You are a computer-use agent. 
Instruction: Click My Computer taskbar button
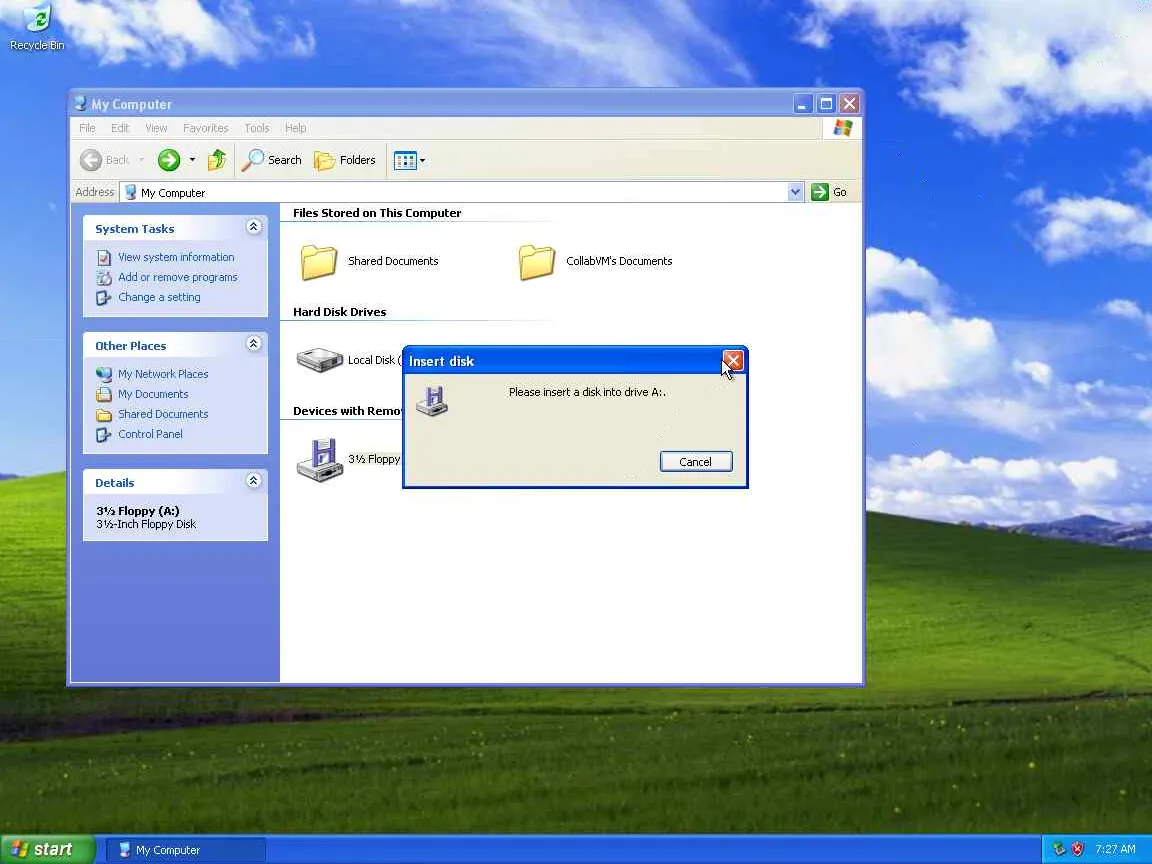pyautogui.click(x=187, y=850)
